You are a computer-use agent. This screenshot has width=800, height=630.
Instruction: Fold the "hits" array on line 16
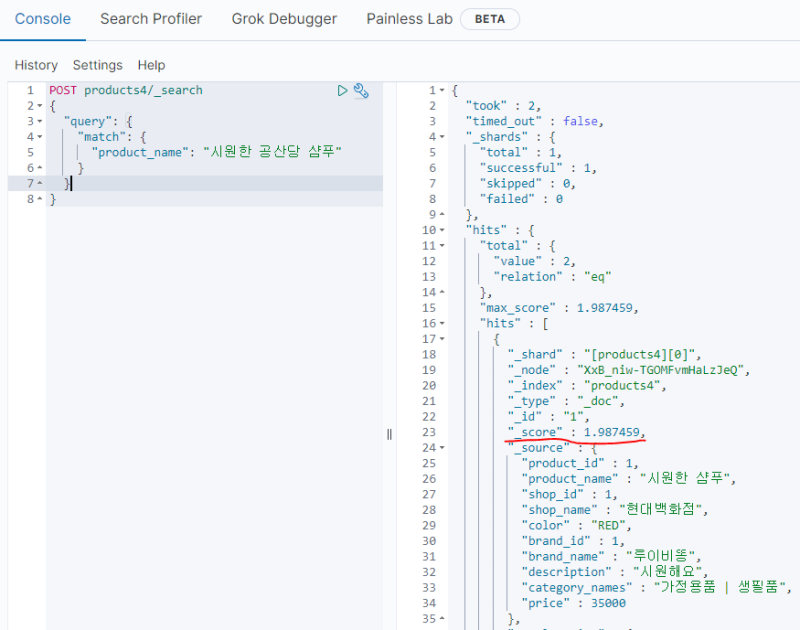[442, 324]
